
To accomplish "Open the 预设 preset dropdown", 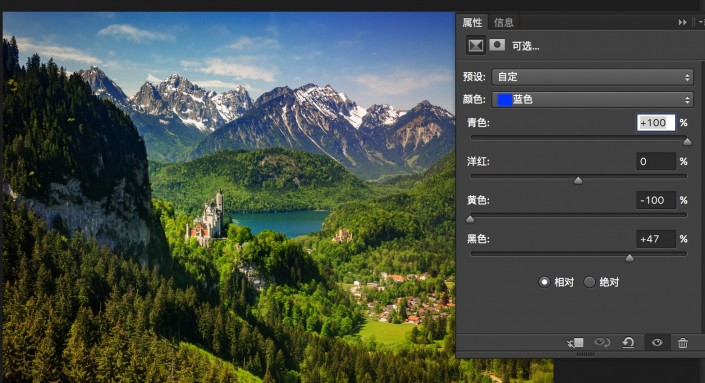I will [x=593, y=77].
